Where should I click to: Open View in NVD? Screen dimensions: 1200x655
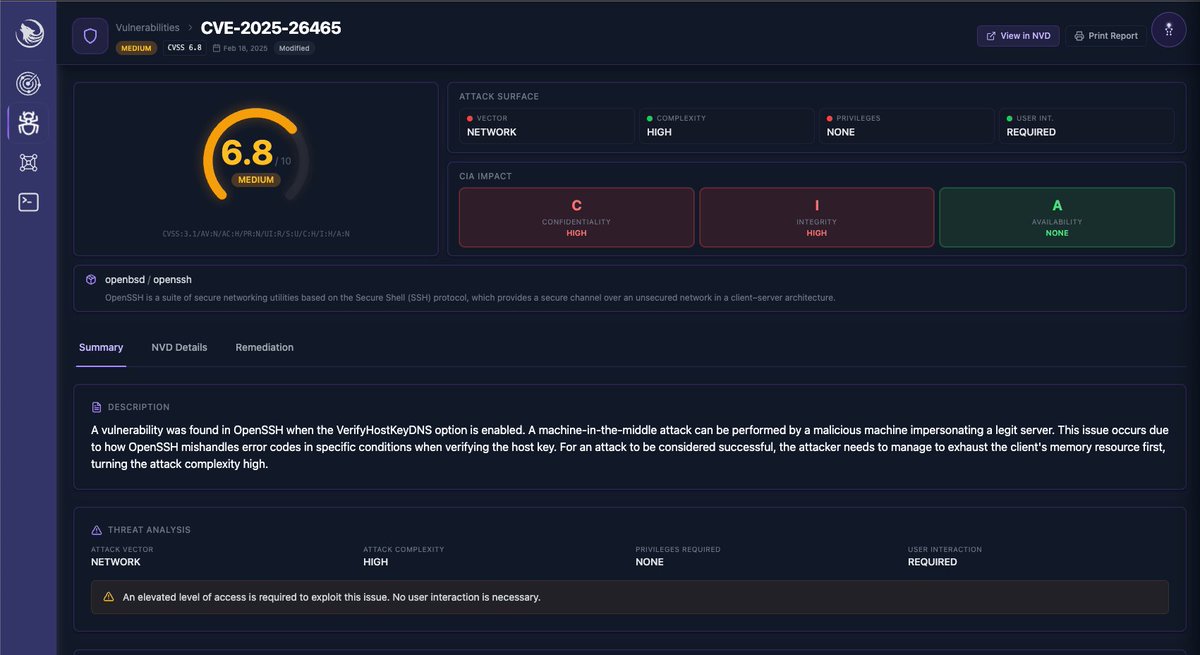[1018, 35]
